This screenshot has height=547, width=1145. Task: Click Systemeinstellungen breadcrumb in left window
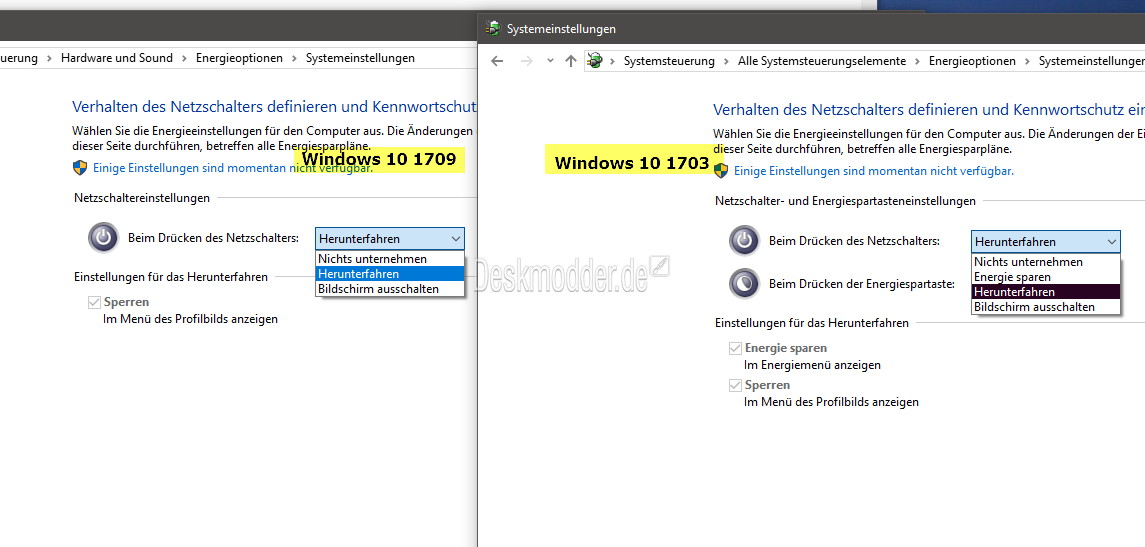tap(360, 58)
